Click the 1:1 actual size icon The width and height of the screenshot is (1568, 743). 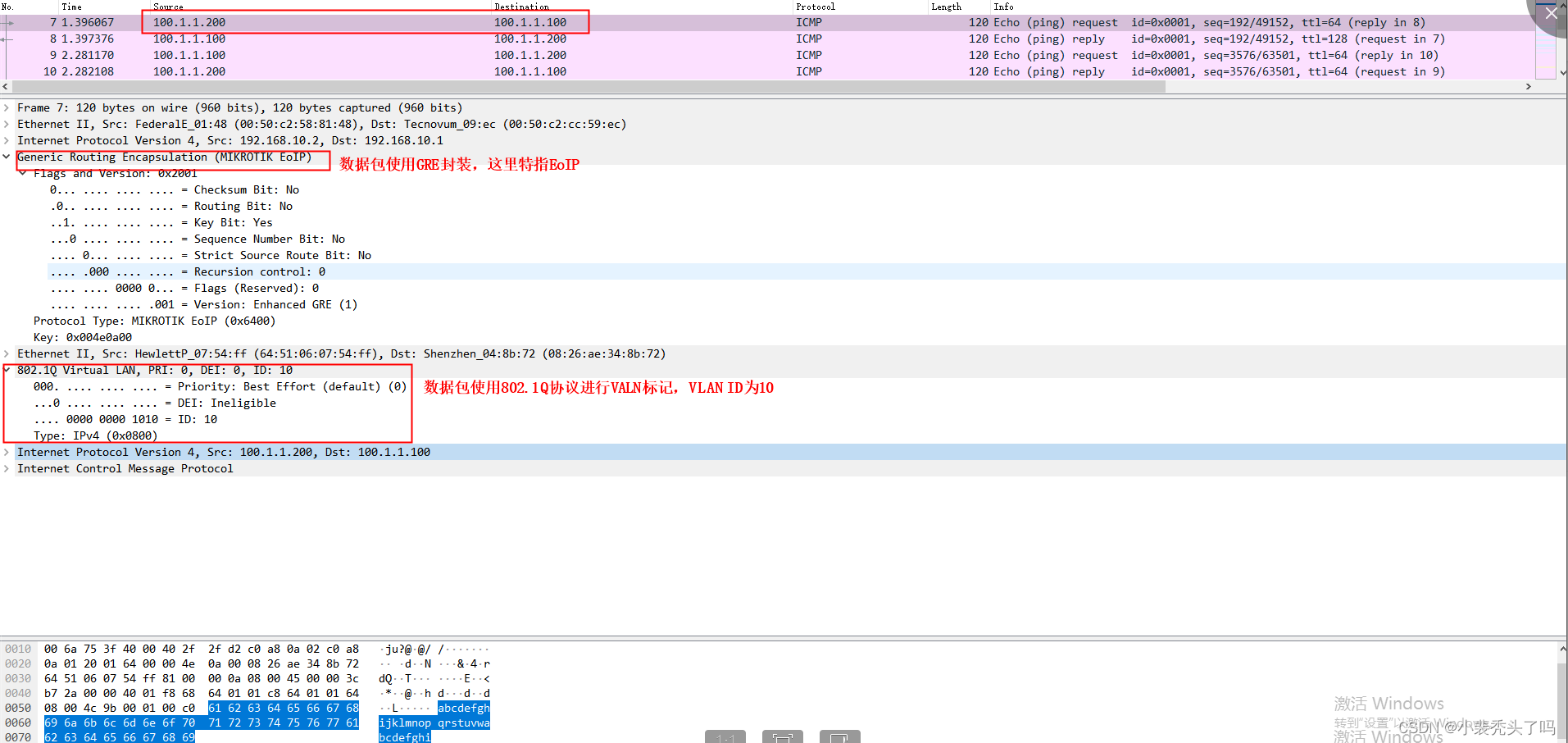[725, 738]
